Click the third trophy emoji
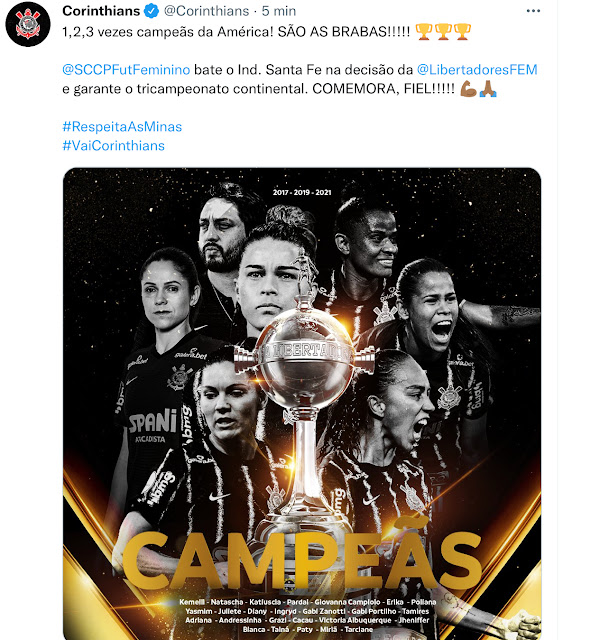 coord(462,32)
